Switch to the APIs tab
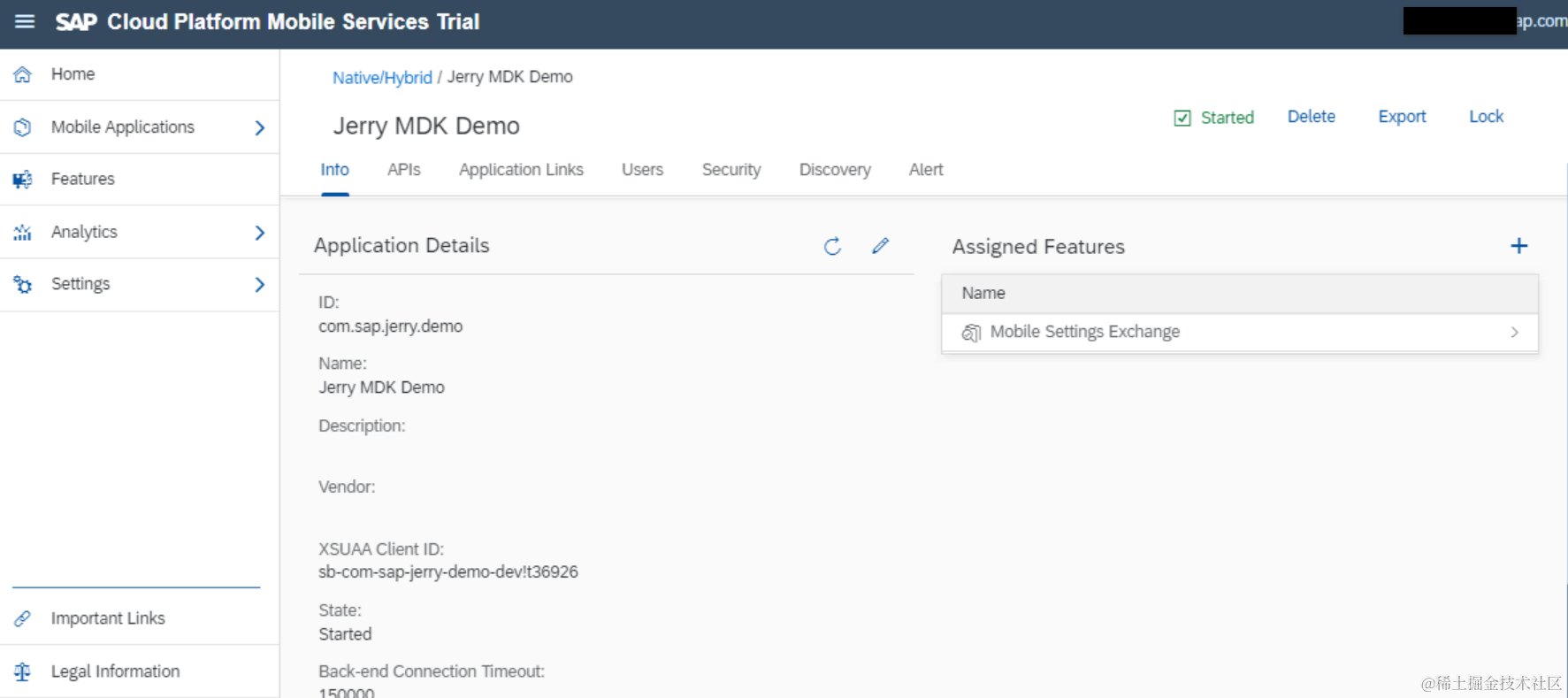This screenshot has height=698, width=1568. click(404, 170)
